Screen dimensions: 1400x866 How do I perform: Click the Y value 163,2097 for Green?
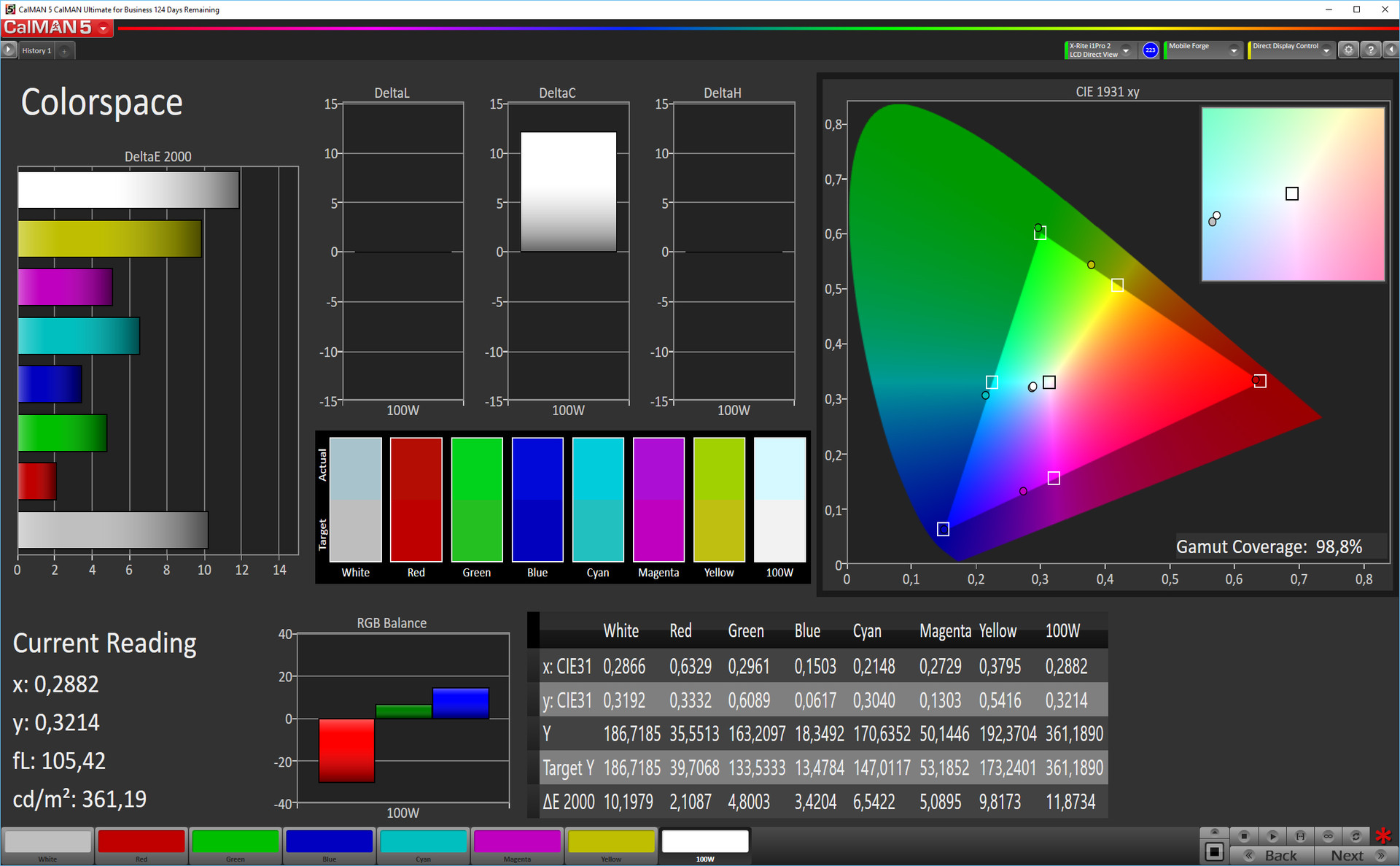[x=757, y=734]
